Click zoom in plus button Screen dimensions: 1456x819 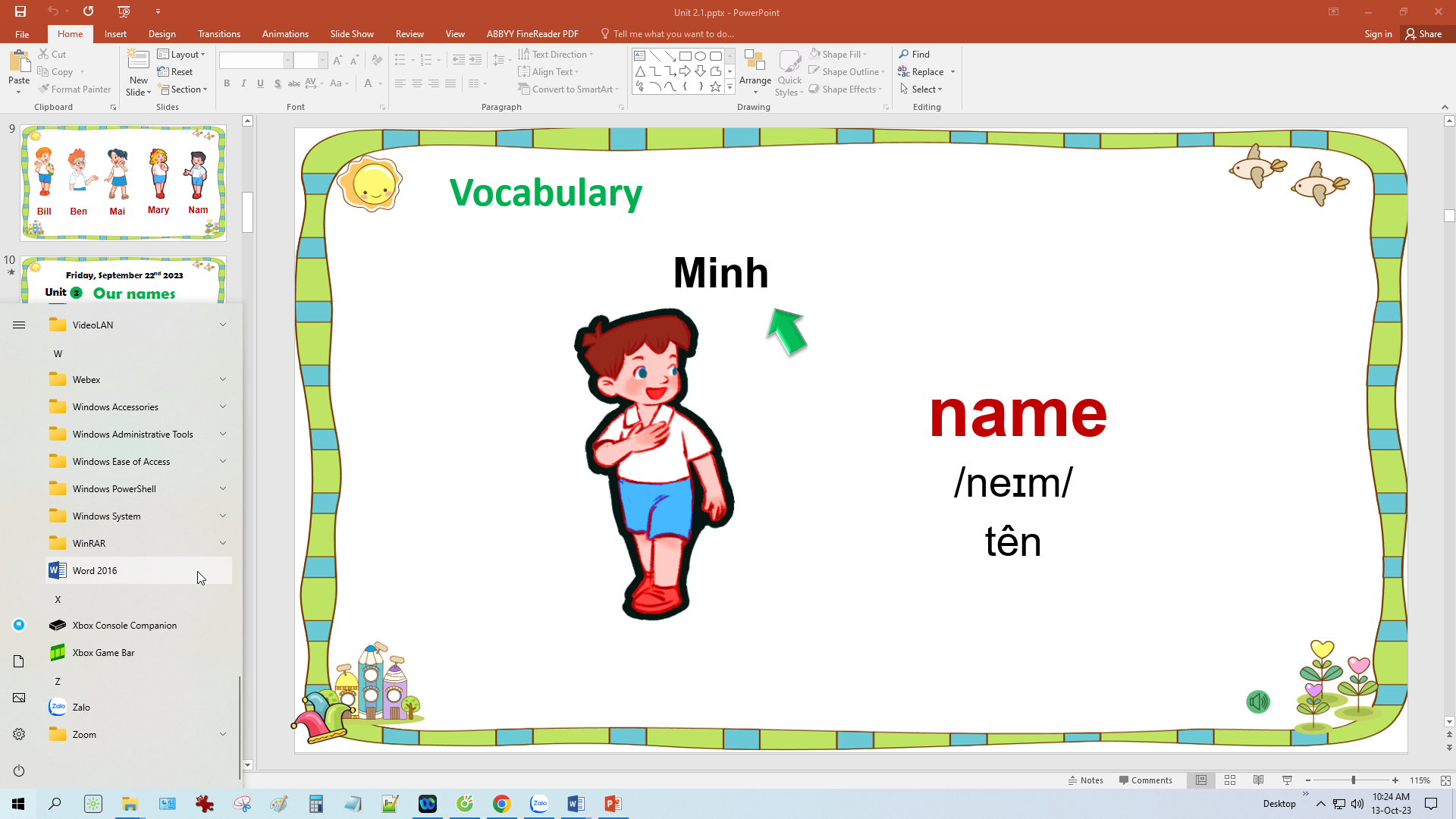(x=1395, y=780)
